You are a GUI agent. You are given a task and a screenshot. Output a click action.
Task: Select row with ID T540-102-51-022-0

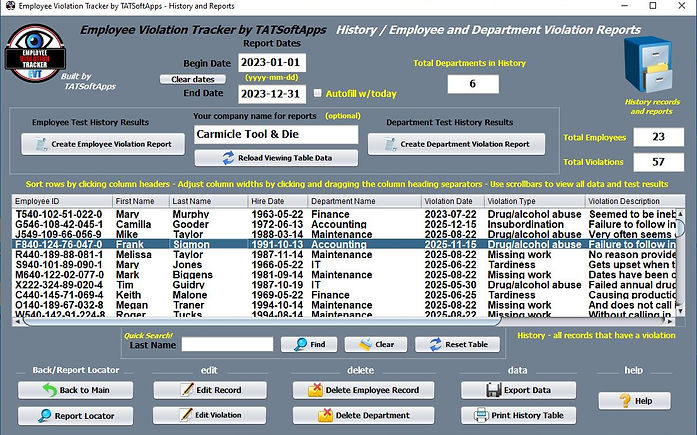[344, 214]
